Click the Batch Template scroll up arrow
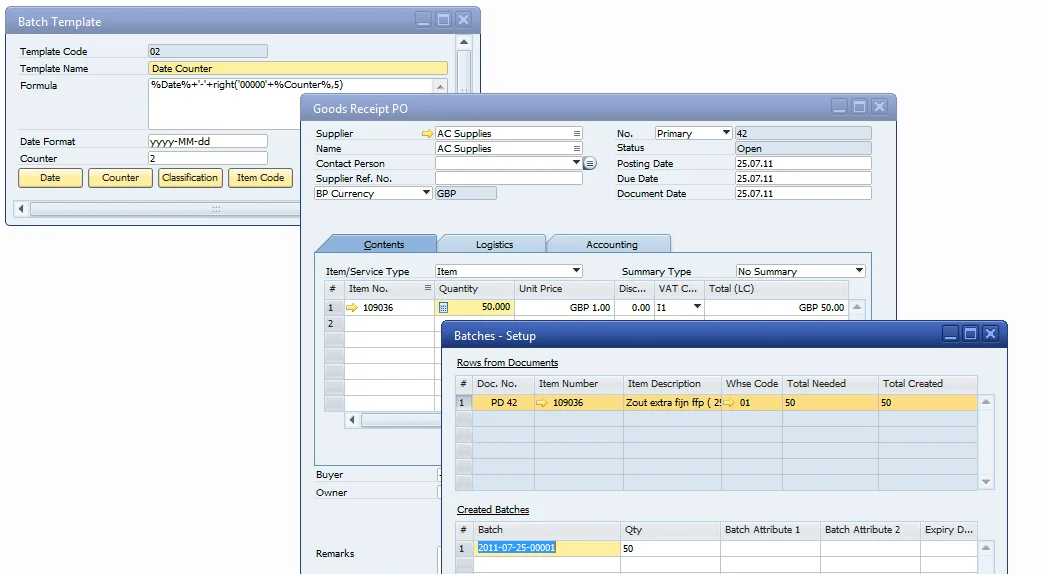 [x=463, y=42]
